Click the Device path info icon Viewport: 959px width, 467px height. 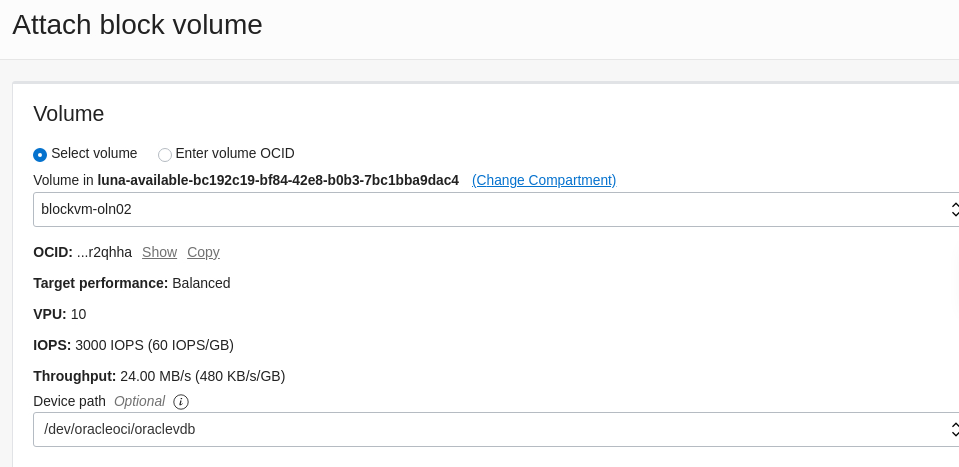[x=181, y=402]
